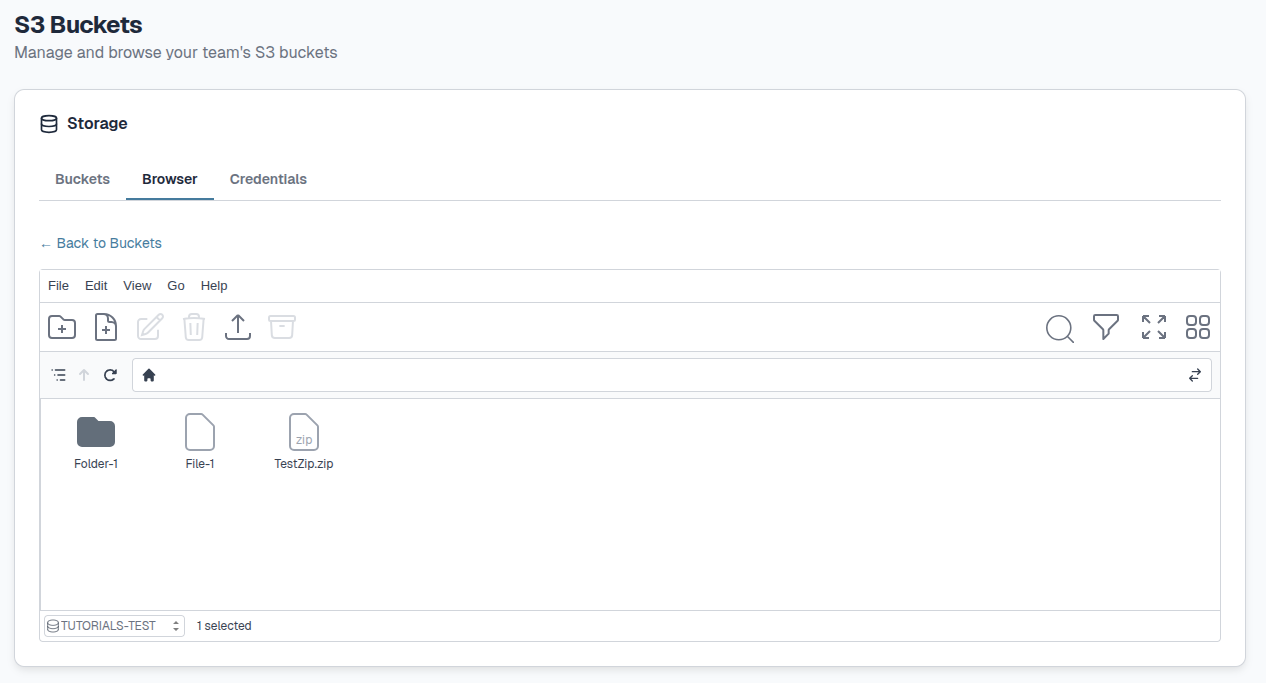
Task: Click the Upload files icon
Action: click(238, 327)
